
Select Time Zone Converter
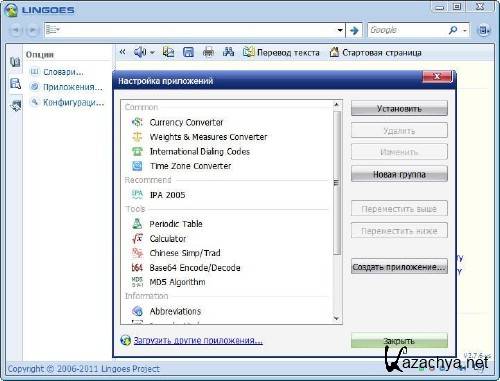point(190,166)
